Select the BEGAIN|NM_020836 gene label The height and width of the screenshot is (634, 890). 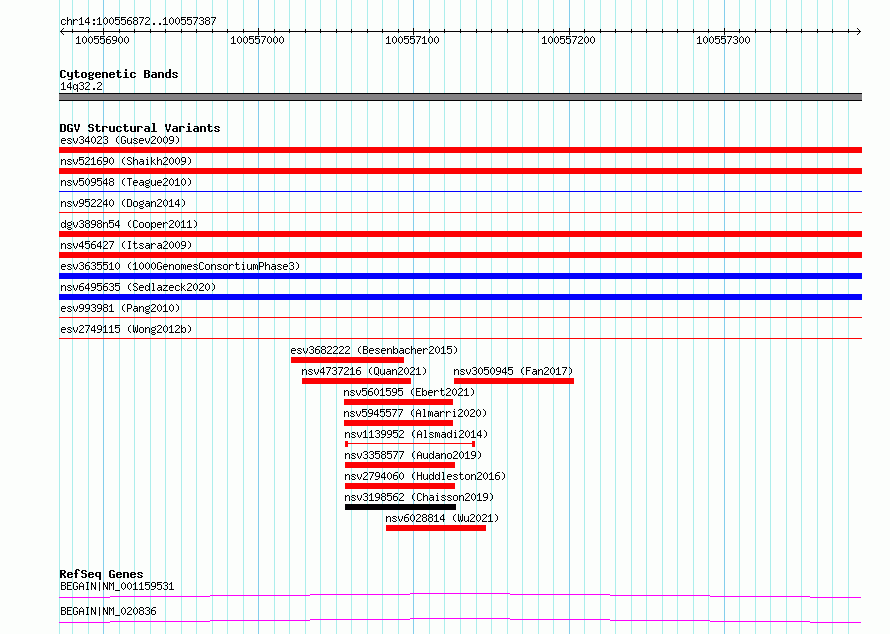(108, 611)
